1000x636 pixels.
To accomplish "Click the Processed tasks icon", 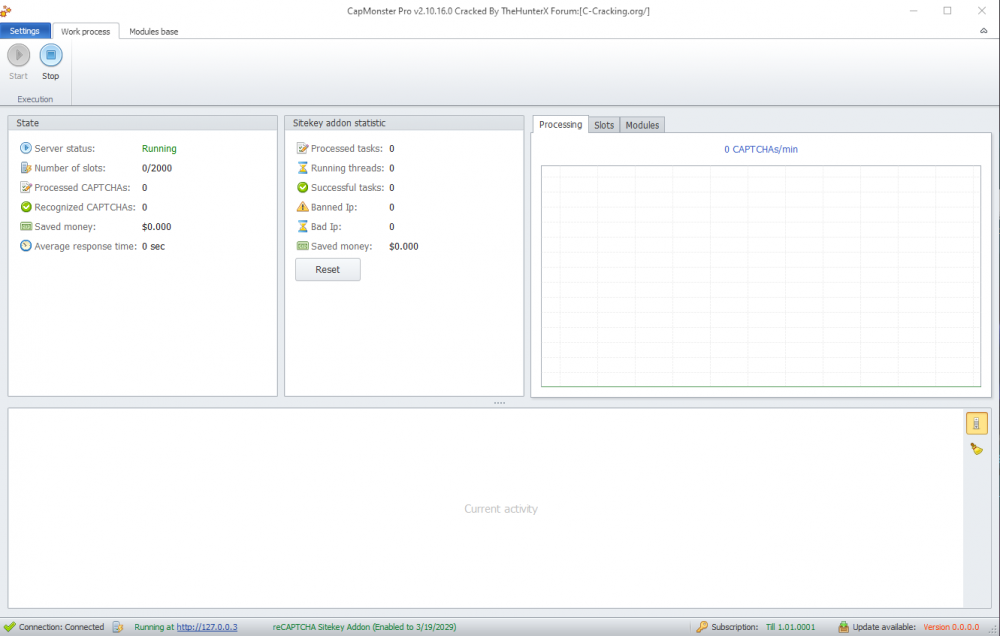I will (x=302, y=148).
